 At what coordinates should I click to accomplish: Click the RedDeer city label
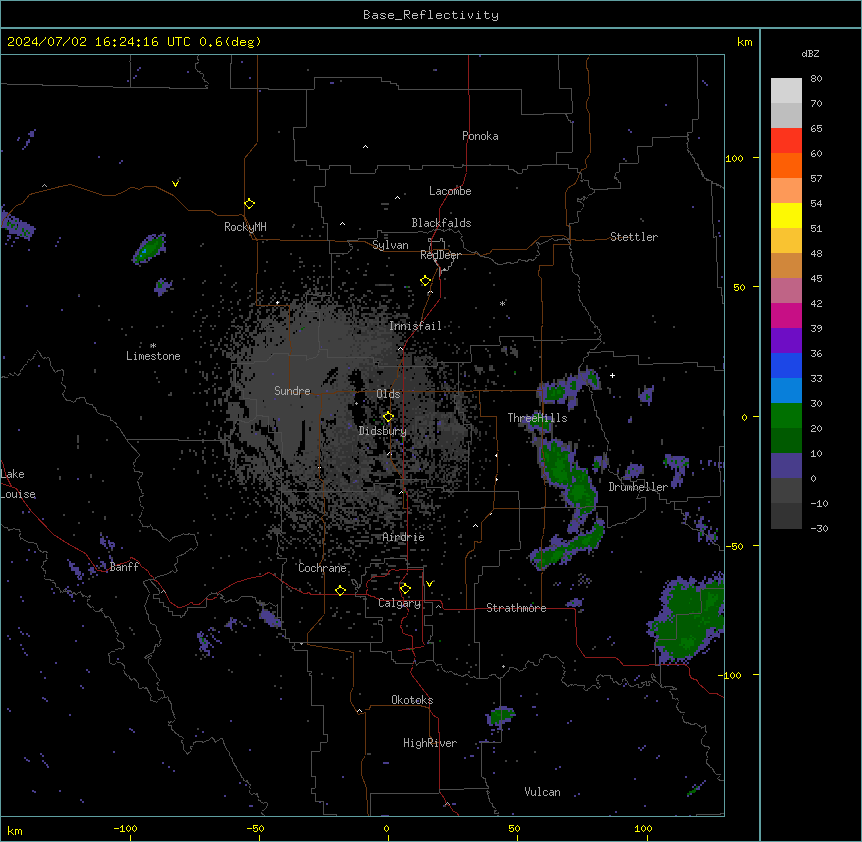click(440, 255)
